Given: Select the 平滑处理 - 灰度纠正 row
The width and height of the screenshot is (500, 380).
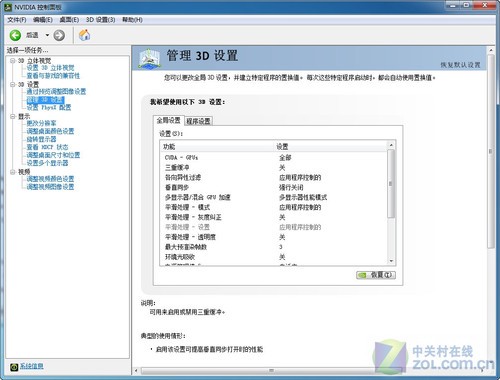Looking at the screenshot, I should pos(274,217).
